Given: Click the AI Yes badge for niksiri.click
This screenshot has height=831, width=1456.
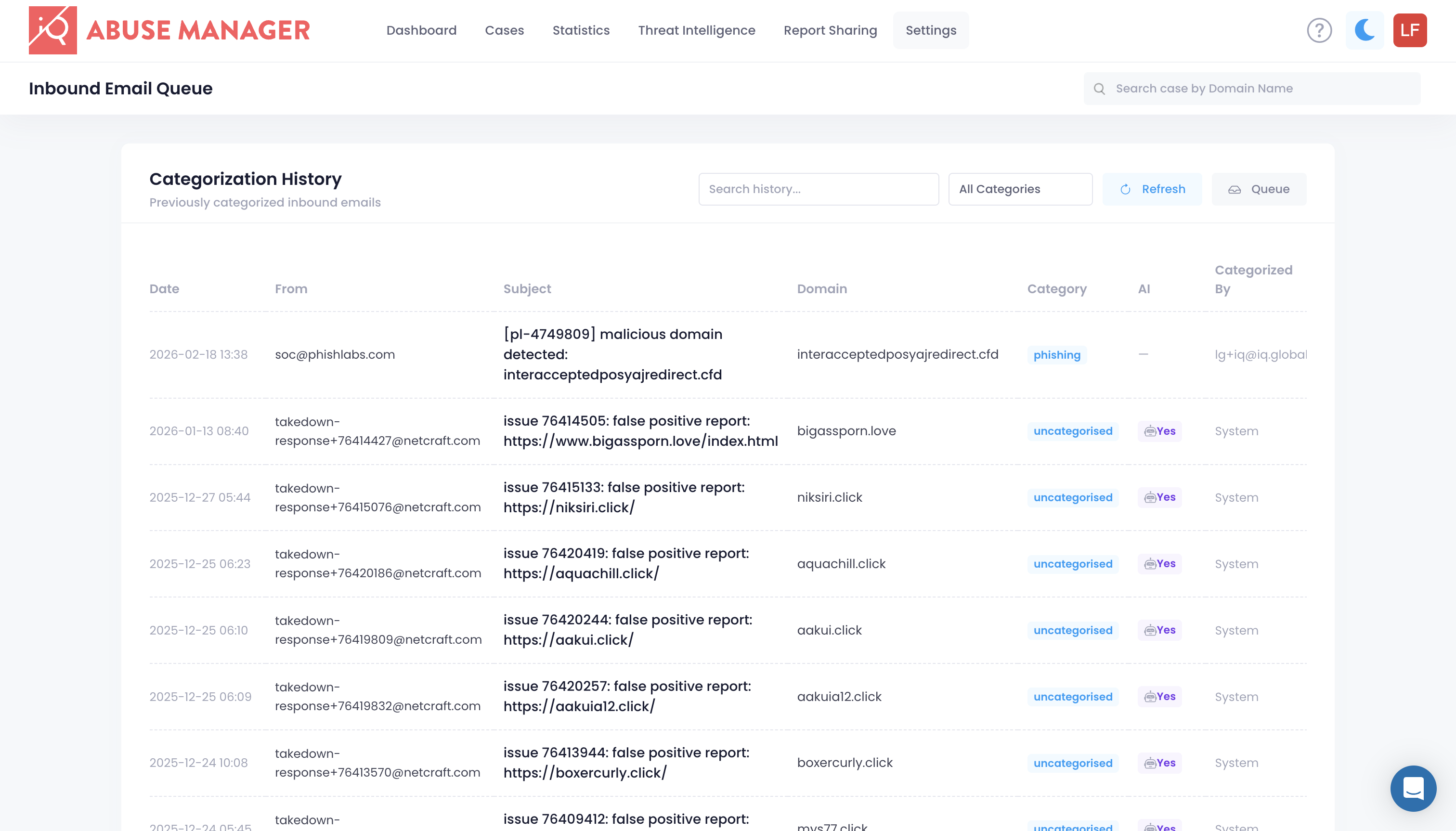Looking at the screenshot, I should click(1159, 497).
